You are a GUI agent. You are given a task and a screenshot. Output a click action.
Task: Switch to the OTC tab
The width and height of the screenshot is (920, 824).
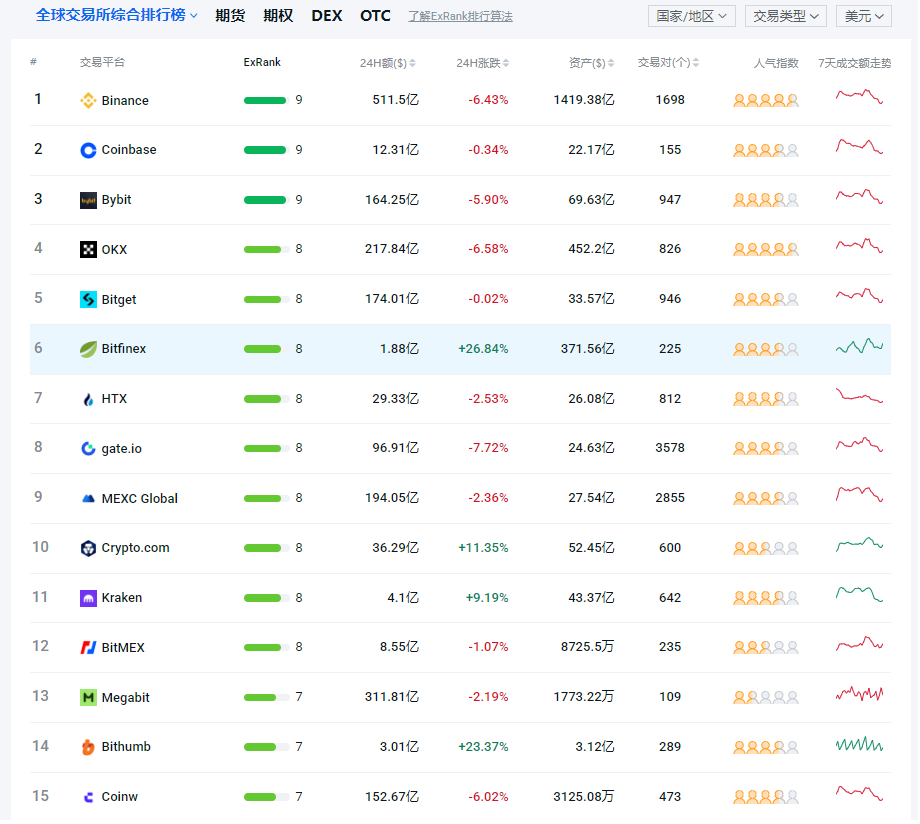tap(376, 16)
